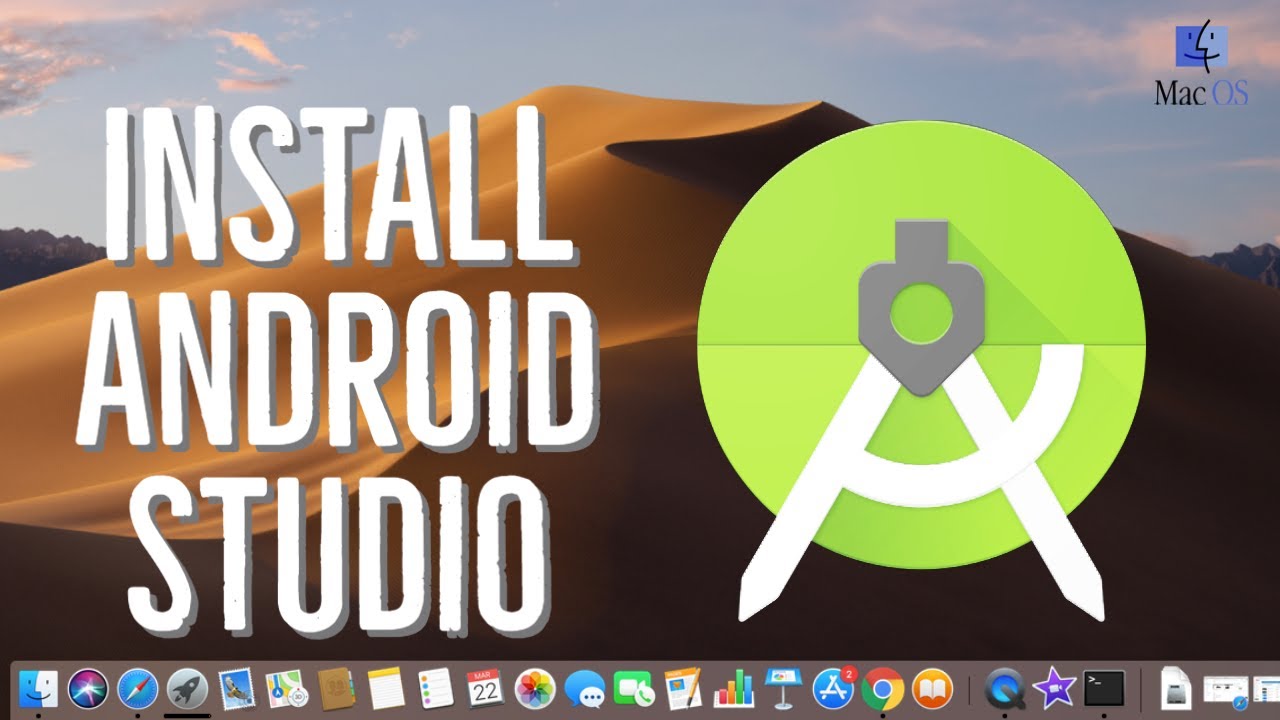Open Numbers bar chart app
This screenshot has height=720, width=1280.
pos(733,688)
